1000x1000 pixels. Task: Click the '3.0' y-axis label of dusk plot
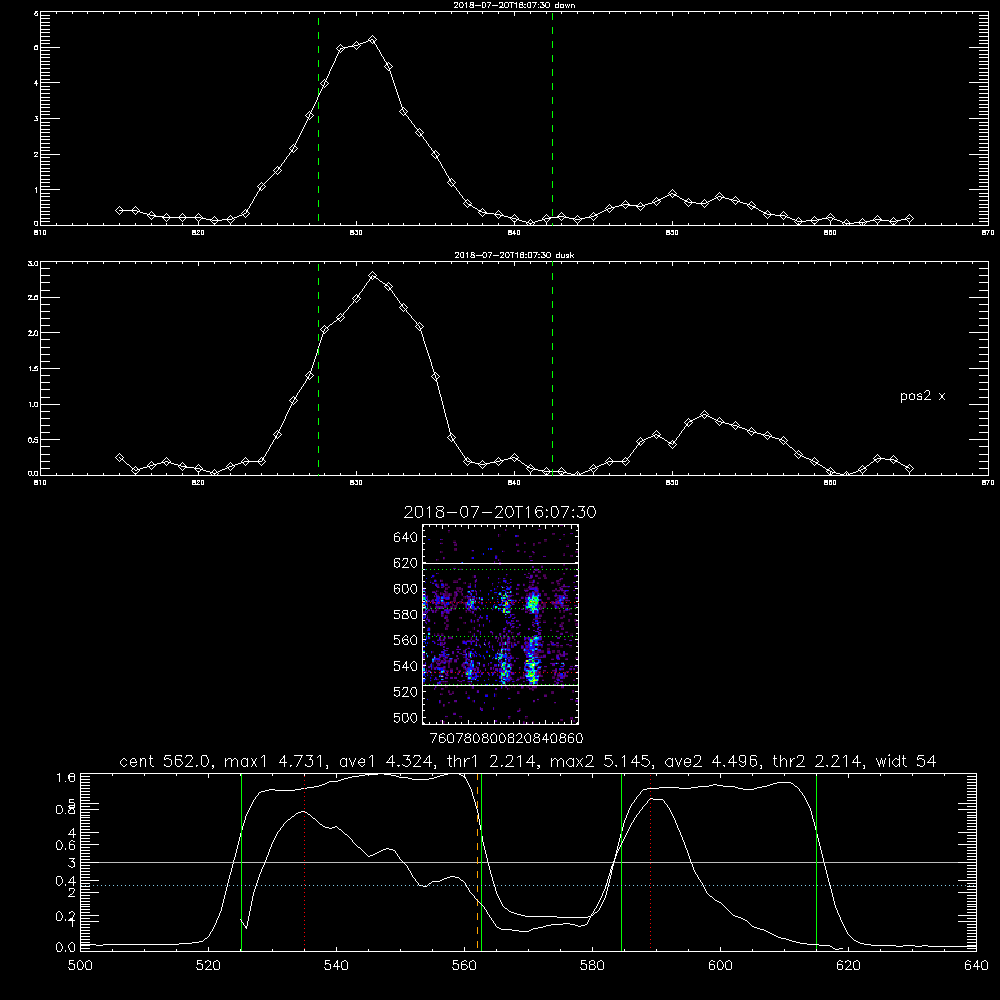click(34, 263)
